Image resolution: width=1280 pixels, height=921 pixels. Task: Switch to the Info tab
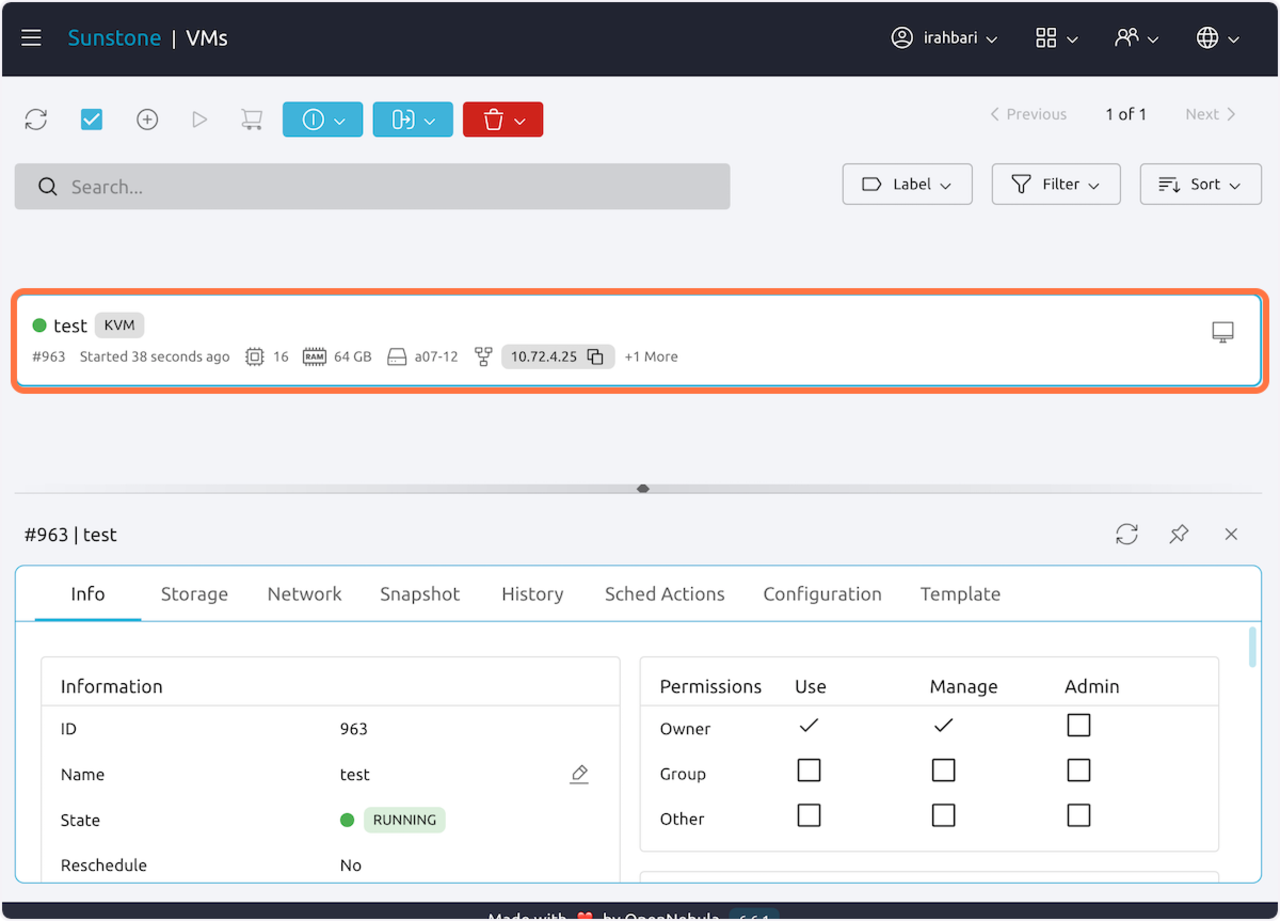[x=88, y=594]
